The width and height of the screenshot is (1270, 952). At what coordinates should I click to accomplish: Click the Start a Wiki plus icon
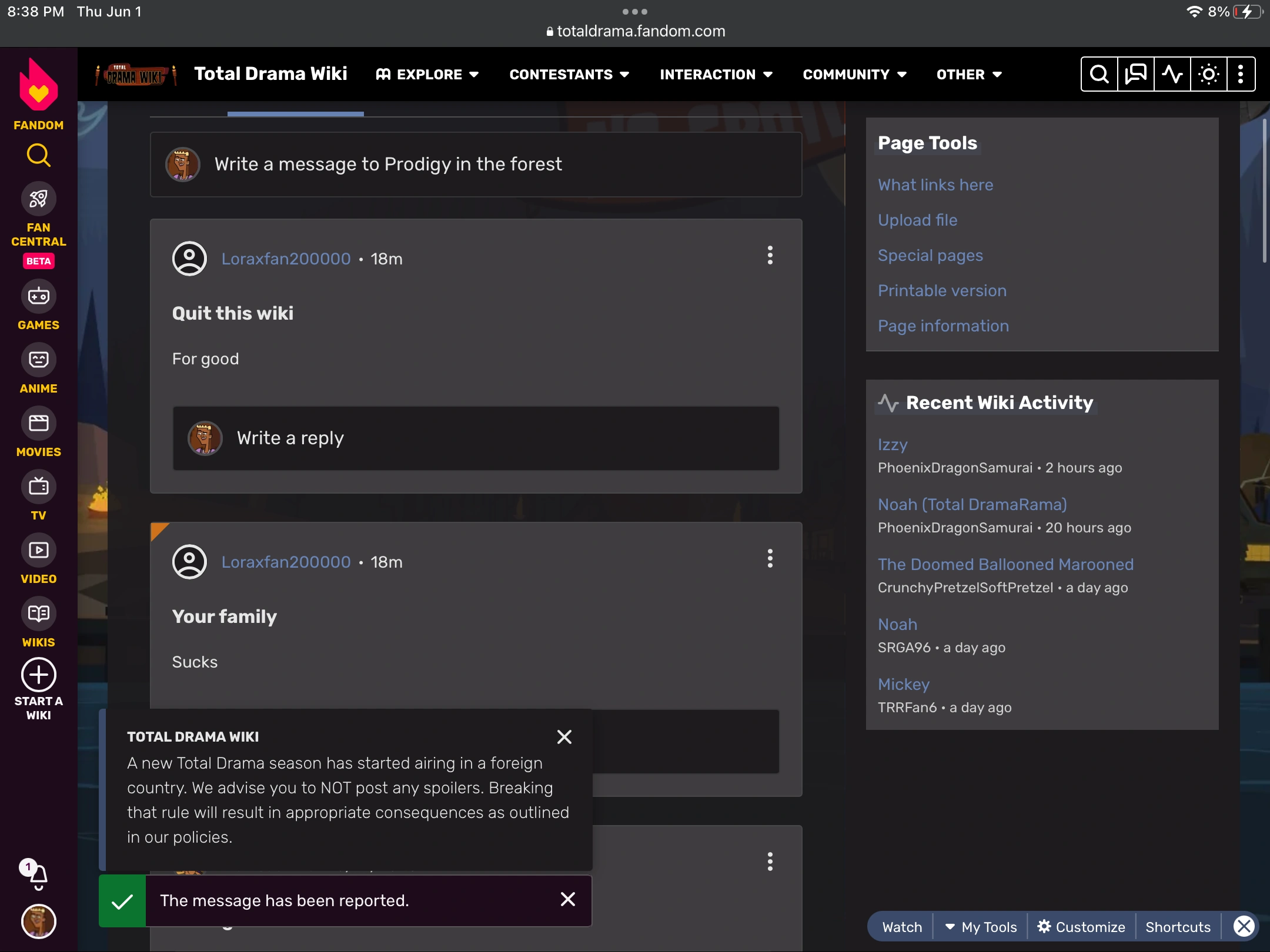(x=38, y=675)
